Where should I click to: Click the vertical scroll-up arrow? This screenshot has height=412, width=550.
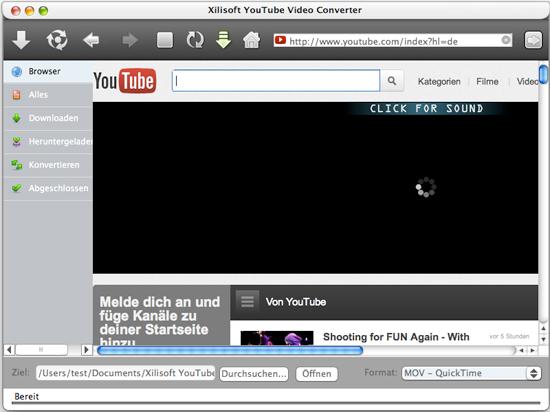pyautogui.click(x=543, y=329)
